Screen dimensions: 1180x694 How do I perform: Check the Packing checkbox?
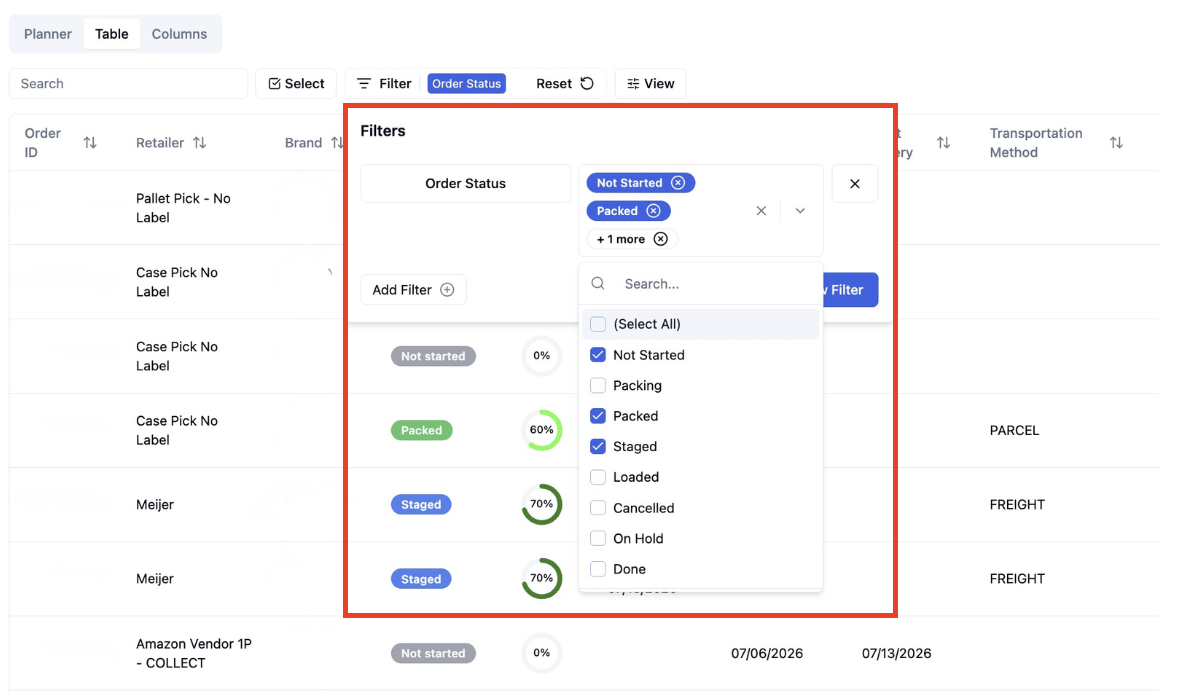[x=598, y=385]
